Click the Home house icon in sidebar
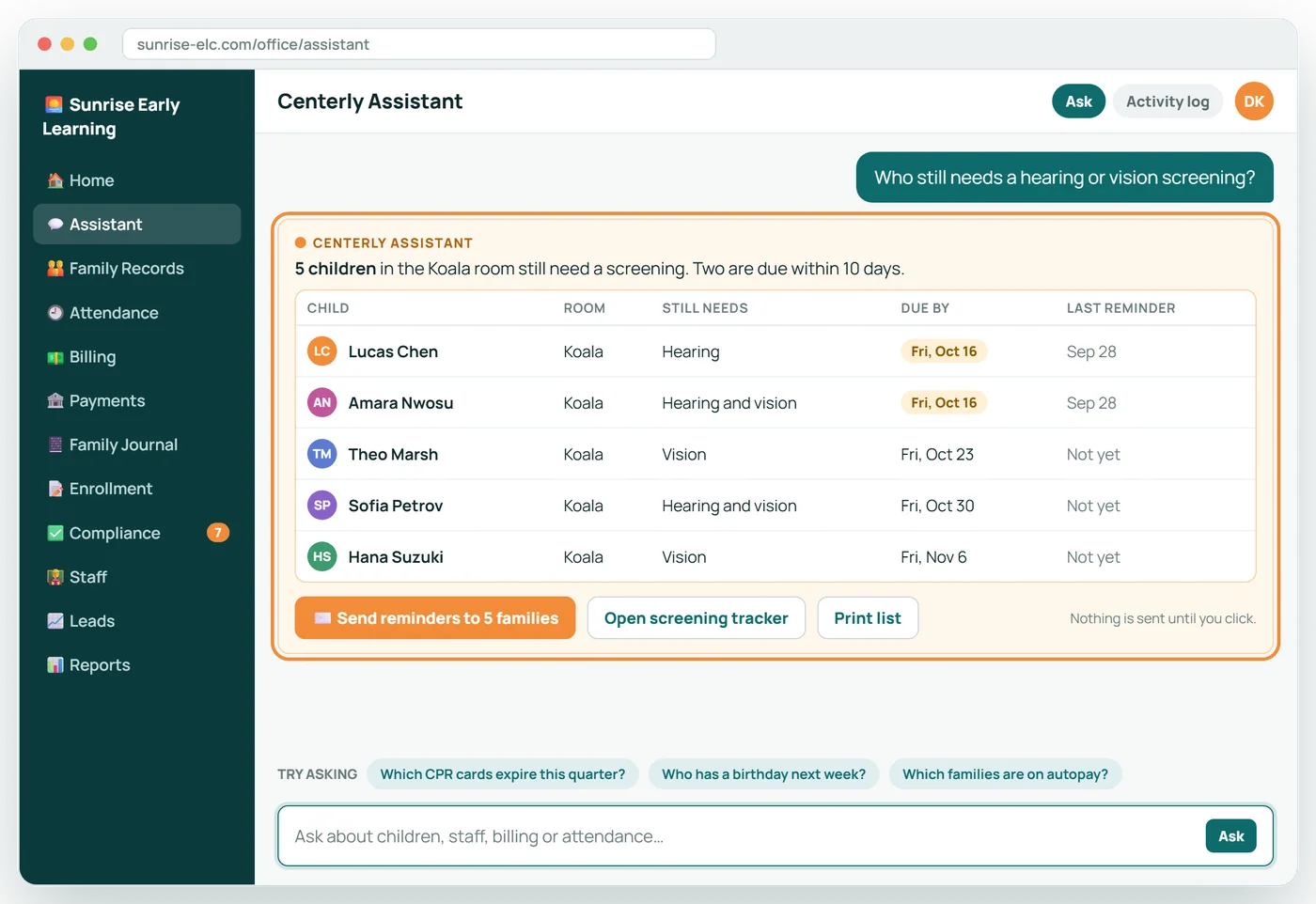1316x904 pixels. pyautogui.click(x=55, y=180)
